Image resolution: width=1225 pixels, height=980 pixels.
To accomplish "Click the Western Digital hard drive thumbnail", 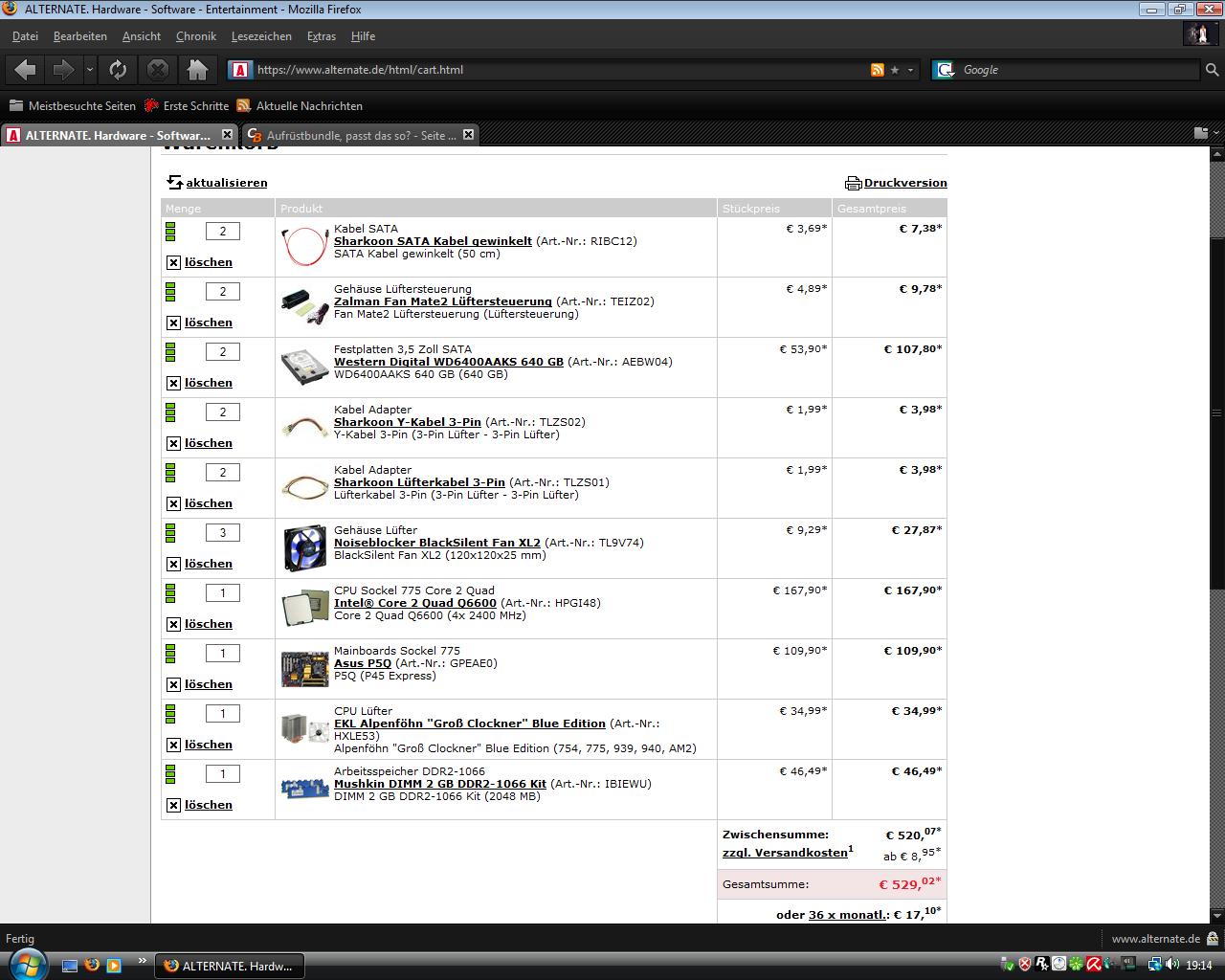I will [x=304, y=367].
